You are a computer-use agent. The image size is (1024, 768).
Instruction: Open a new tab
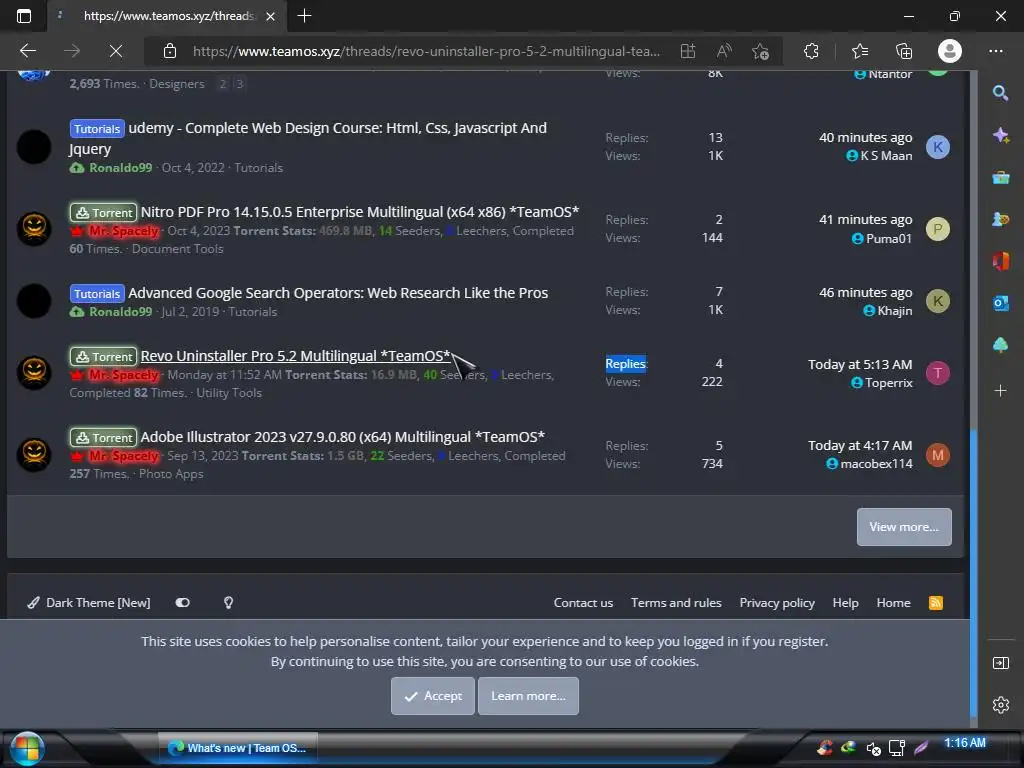pos(304,16)
